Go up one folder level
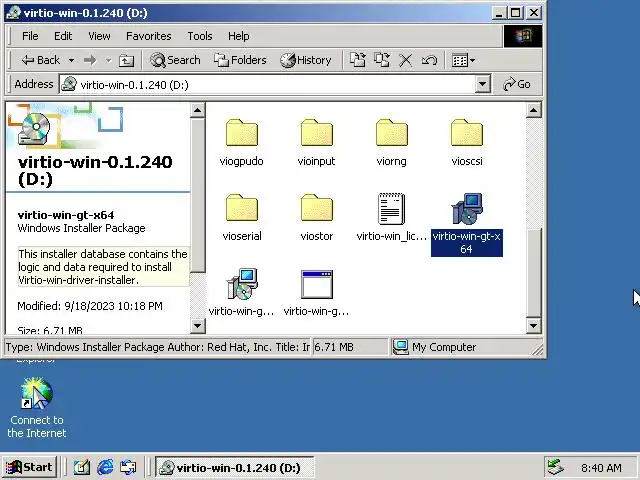Image resolution: width=640 pixels, height=480 pixels. (126, 60)
